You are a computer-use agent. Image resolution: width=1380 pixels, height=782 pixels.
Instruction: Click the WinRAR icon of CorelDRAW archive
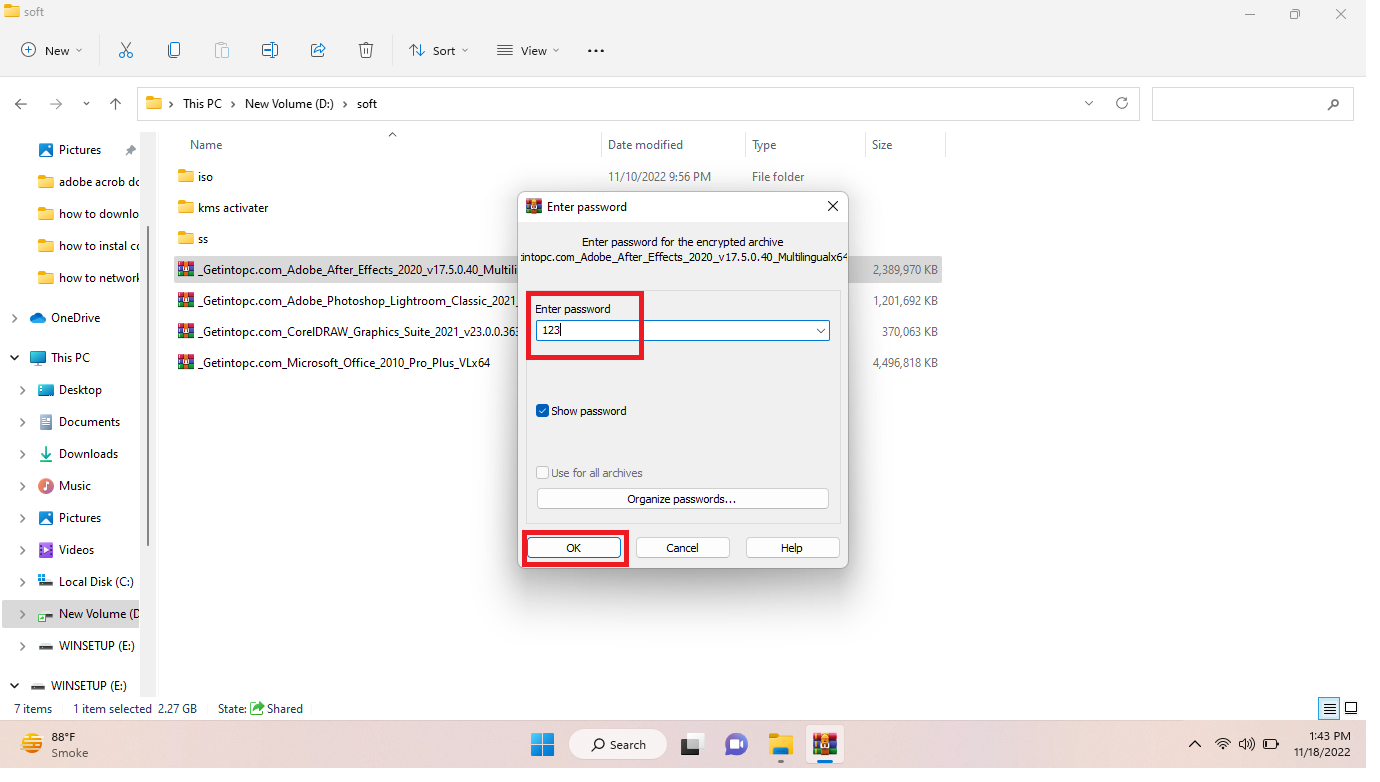[x=186, y=331]
